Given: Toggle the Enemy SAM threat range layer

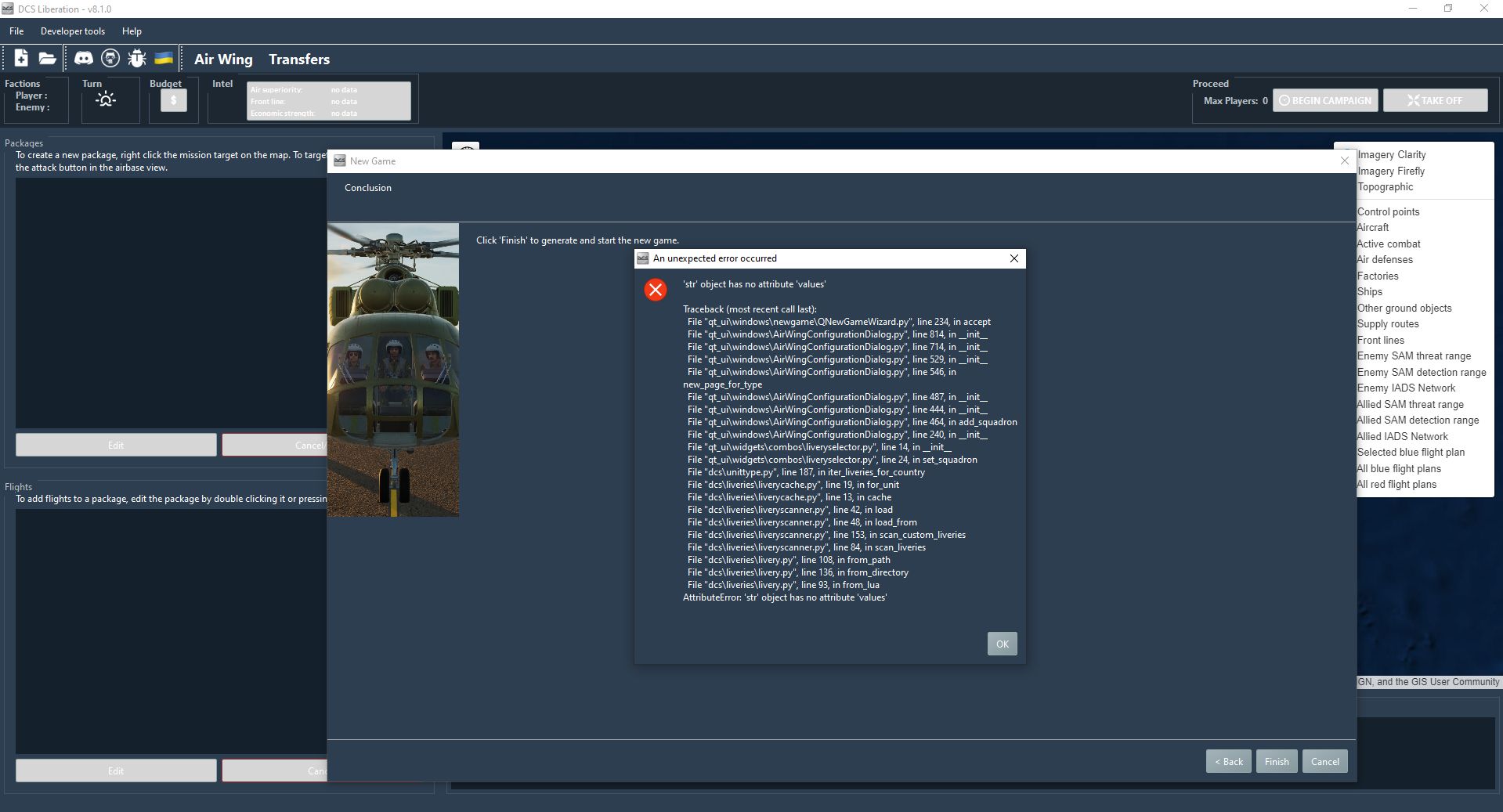Looking at the screenshot, I should click(1414, 355).
